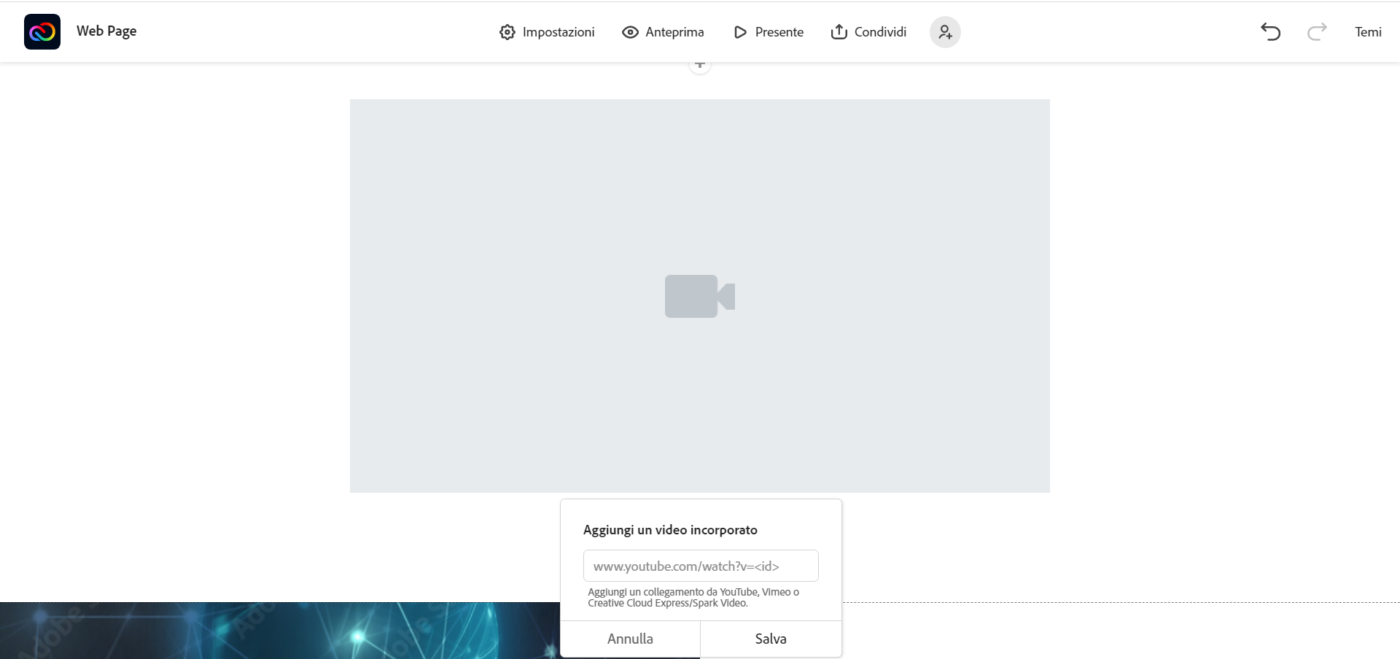Open the Anteprima preview view
Image resolution: width=1400 pixels, height=659 pixels.
(663, 31)
